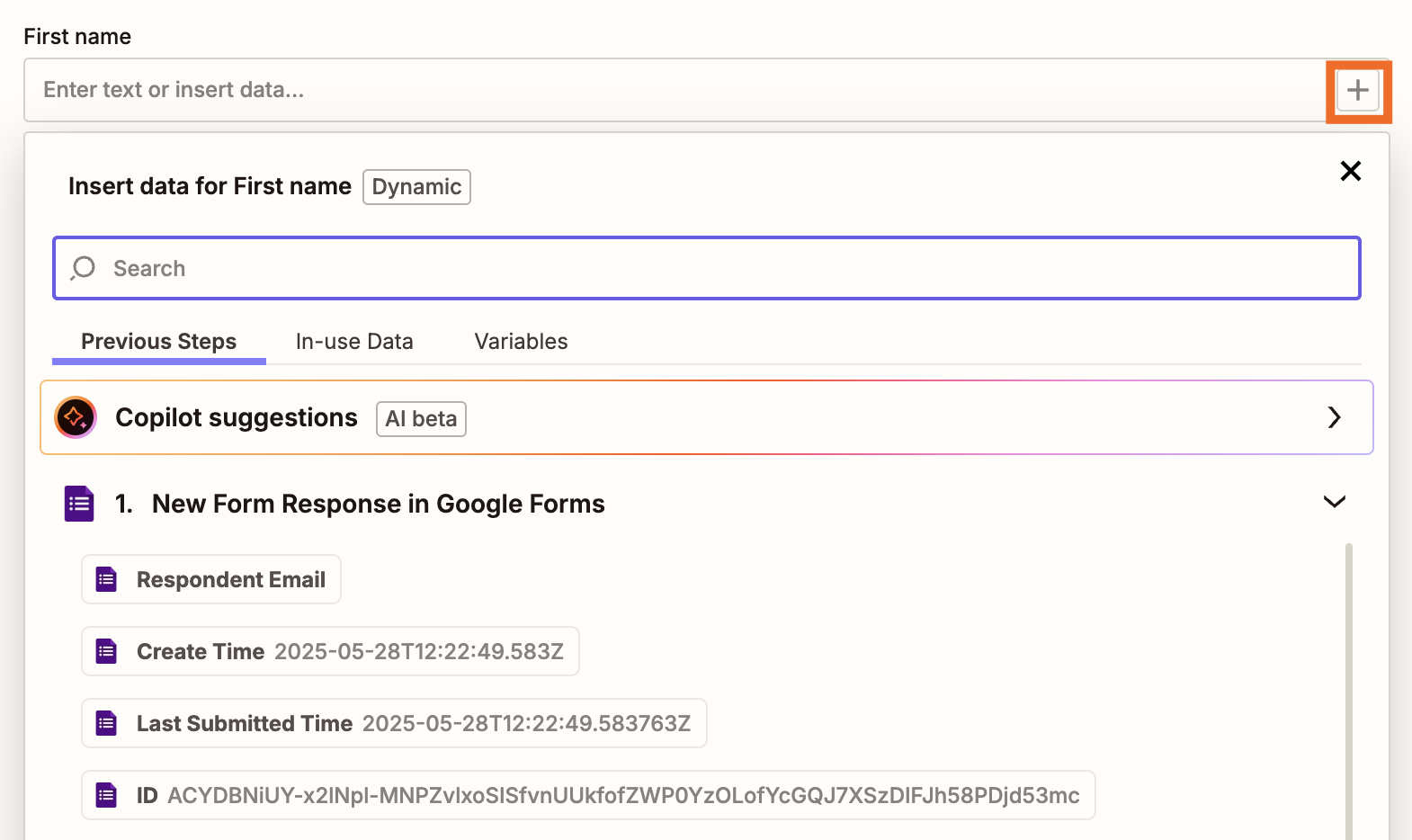Click the Respondent Email forms icon
The height and width of the screenshot is (840, 1412).
click(107, 579)
